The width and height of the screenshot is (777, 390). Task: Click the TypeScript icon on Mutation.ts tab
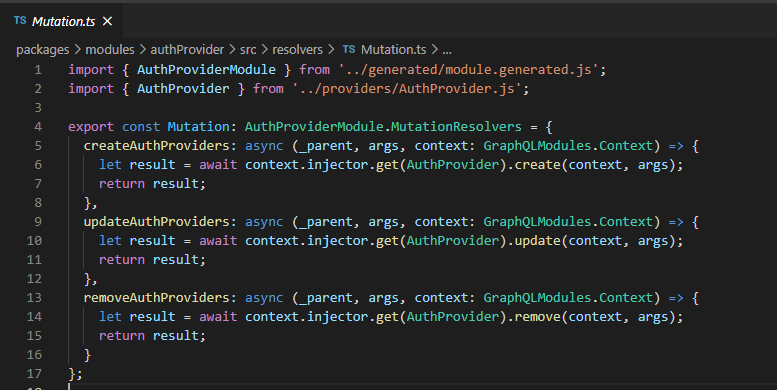coord(20,21)
